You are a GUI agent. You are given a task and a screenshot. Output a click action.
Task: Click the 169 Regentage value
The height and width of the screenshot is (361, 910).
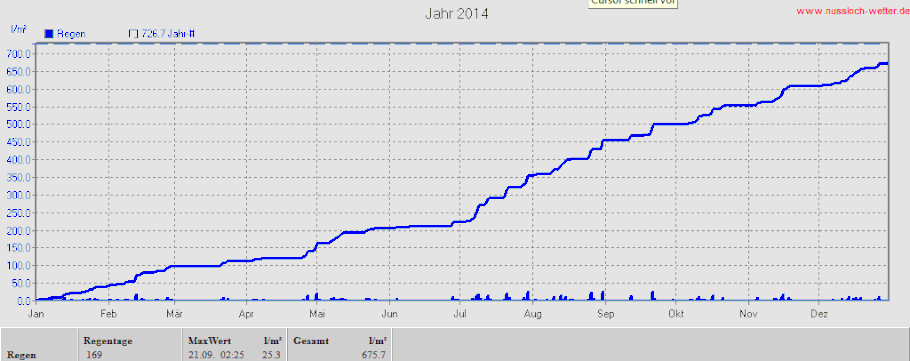pyautogui.click(x=94, y=354)
